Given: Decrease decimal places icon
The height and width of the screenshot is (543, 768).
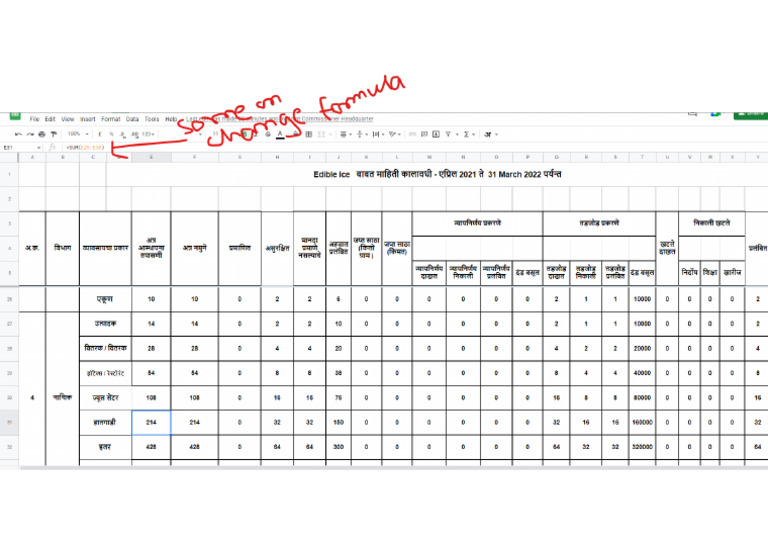Looking at the screenshot, I should pyautogui.click(x=122, y=135).
